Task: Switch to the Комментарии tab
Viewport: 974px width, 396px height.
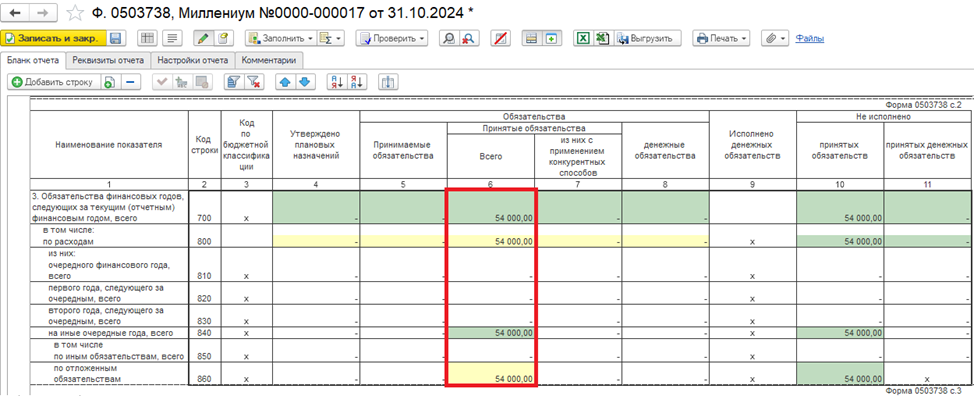Action: coord(270,60)
